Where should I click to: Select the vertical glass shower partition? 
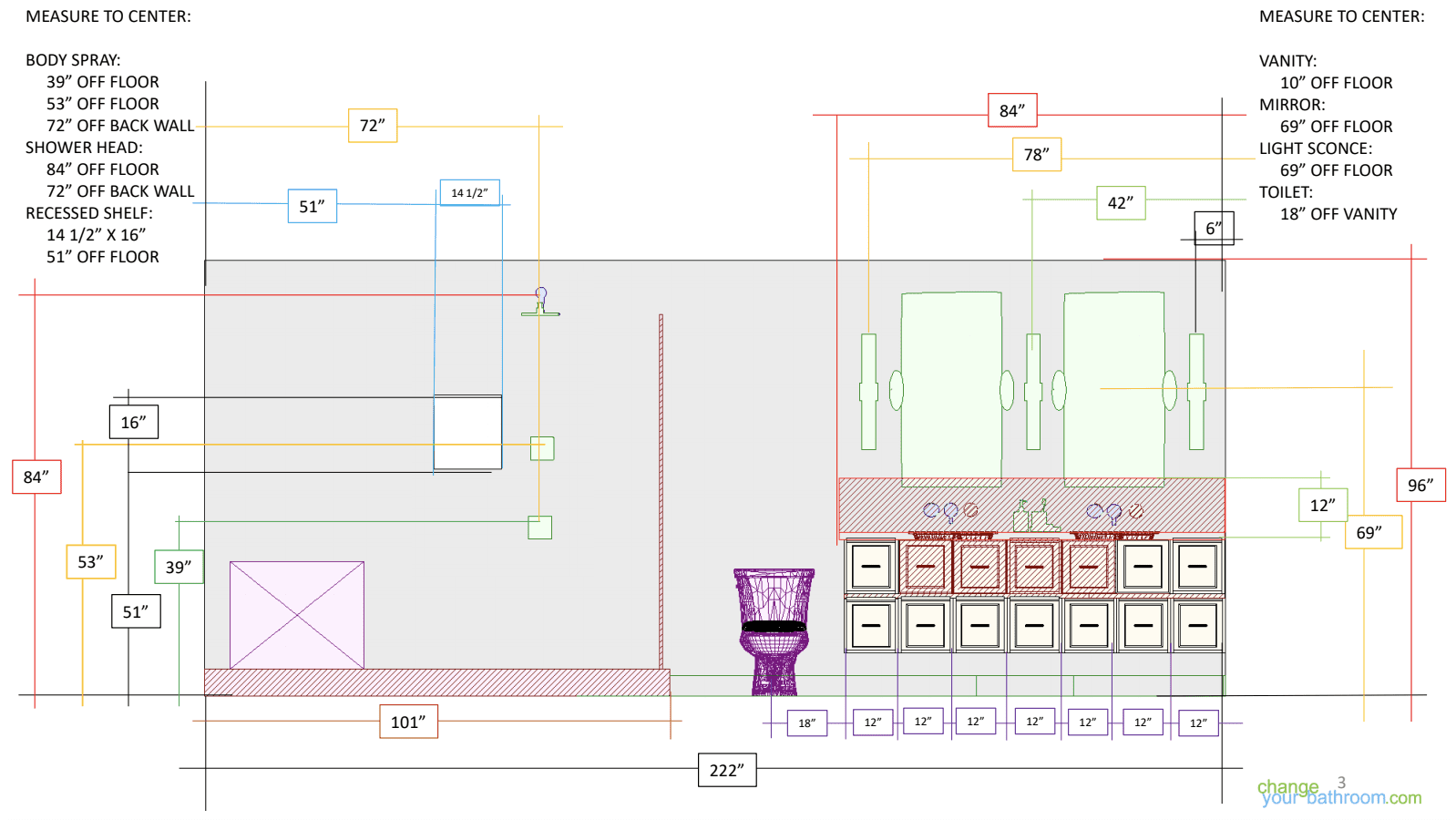coord(661,492)
